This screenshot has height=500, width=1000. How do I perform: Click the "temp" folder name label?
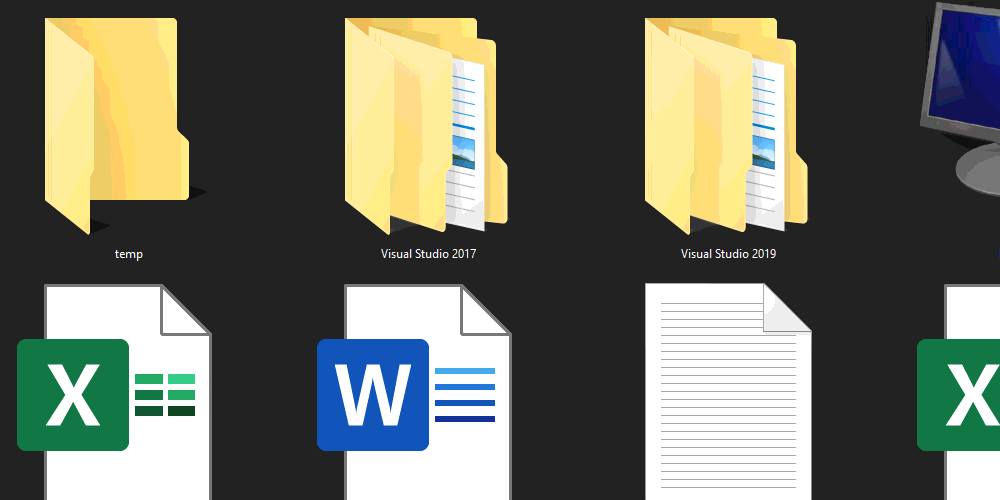click(x=129, y=254)
